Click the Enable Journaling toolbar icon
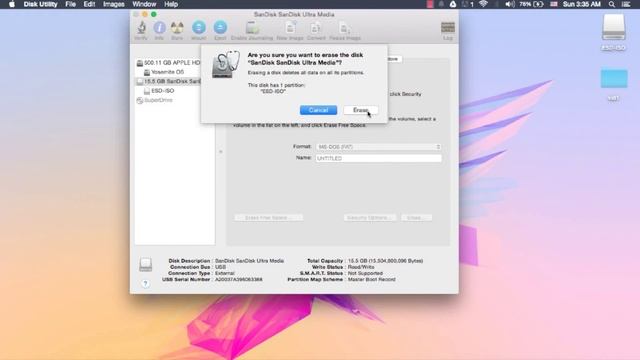The image size is (640, 360). click(x=252, y=27)
